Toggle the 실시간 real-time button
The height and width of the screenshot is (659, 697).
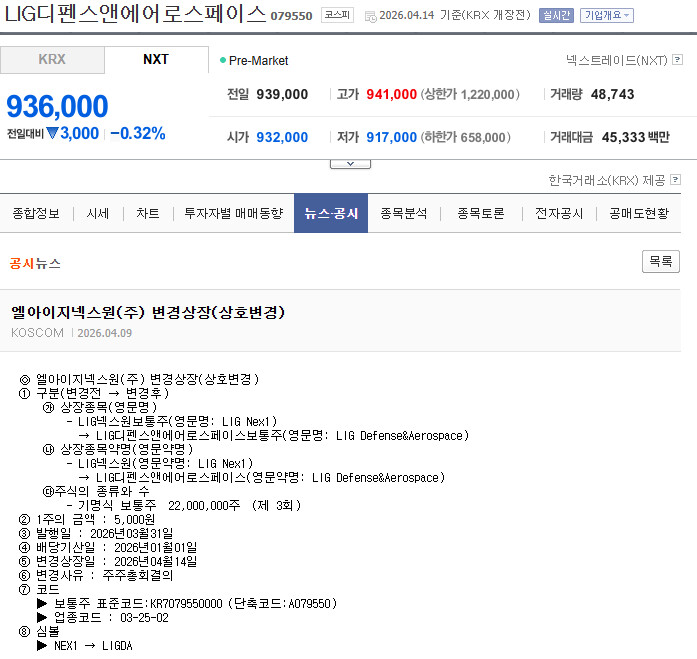556,16
